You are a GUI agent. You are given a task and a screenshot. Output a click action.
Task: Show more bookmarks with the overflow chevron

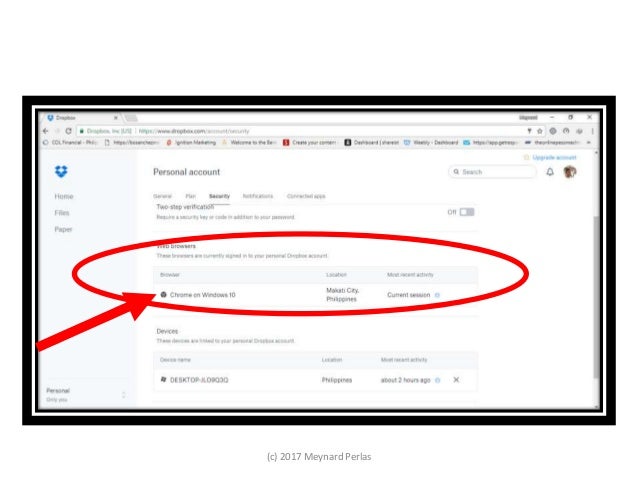point(588,142)
